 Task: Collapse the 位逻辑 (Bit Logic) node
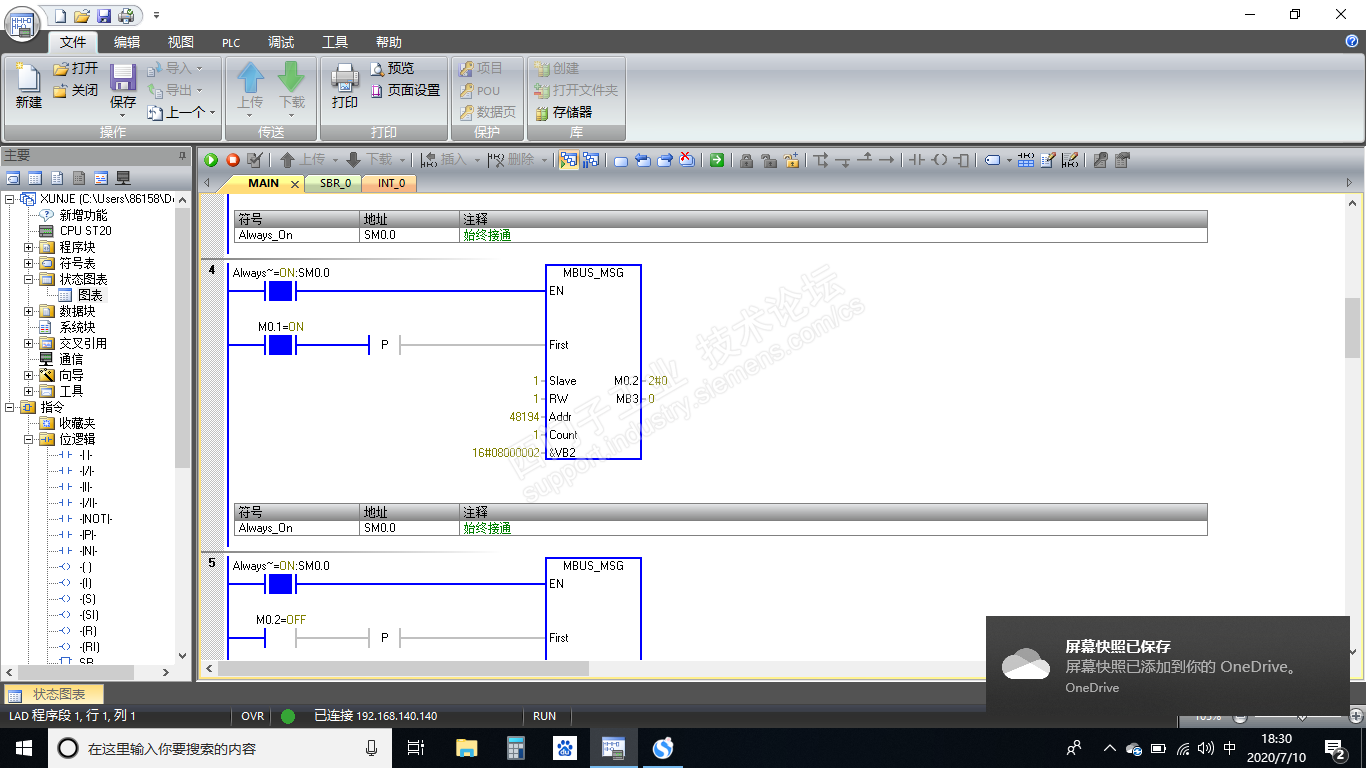(x=29, y=439)
